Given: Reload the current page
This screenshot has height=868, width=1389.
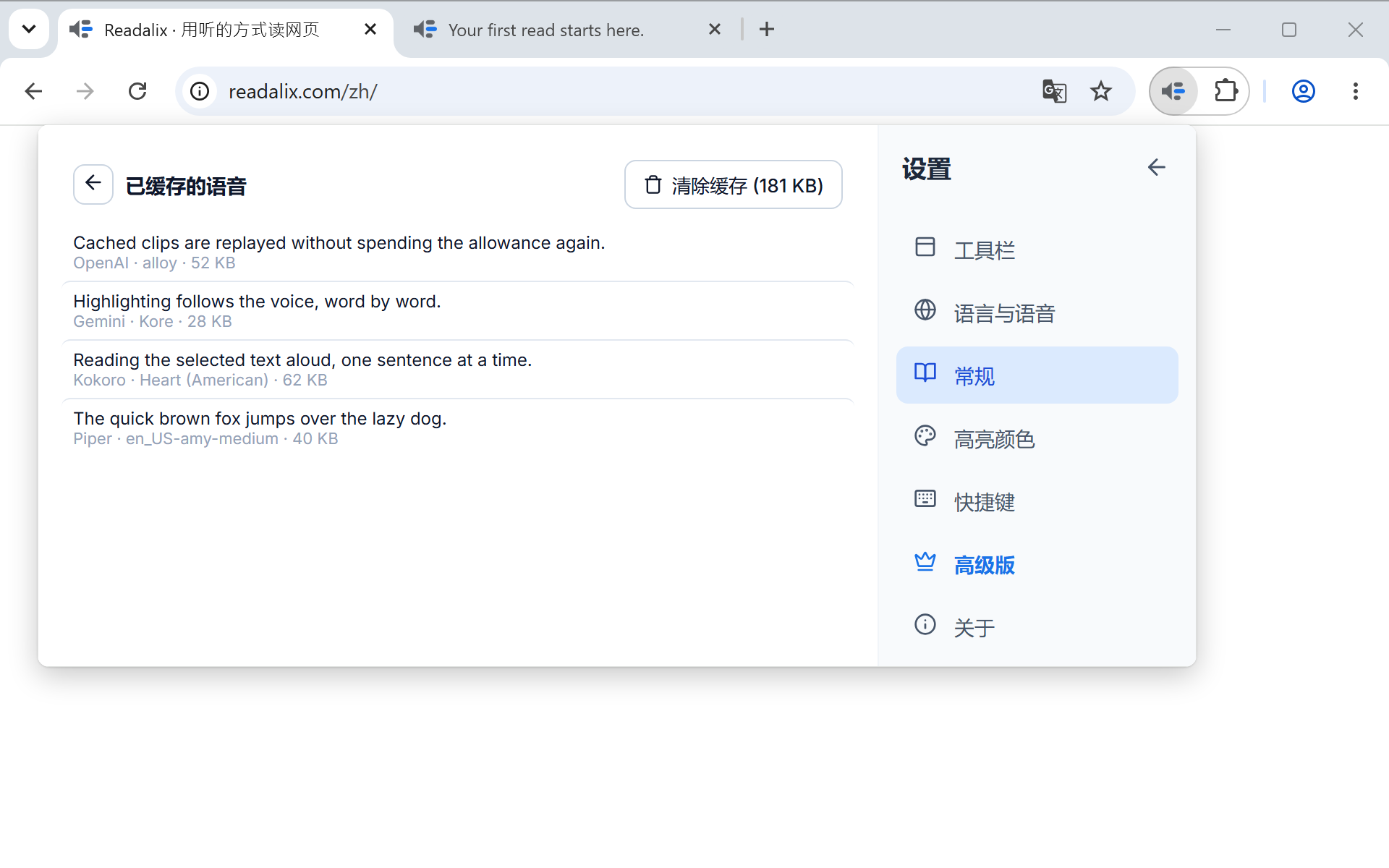Looking at the screenshot, I should (137, 91).
